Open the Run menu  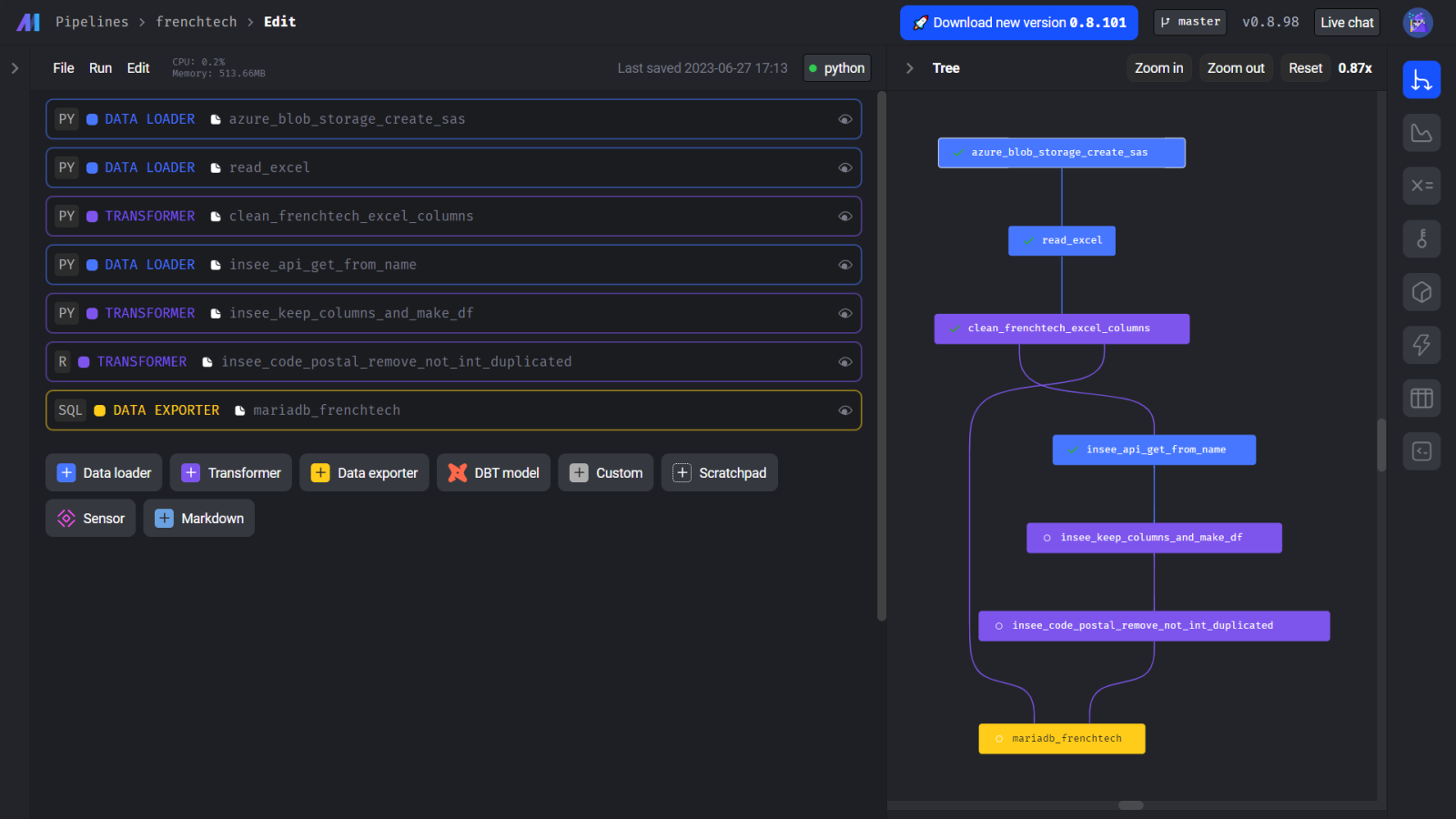(100, 67)
